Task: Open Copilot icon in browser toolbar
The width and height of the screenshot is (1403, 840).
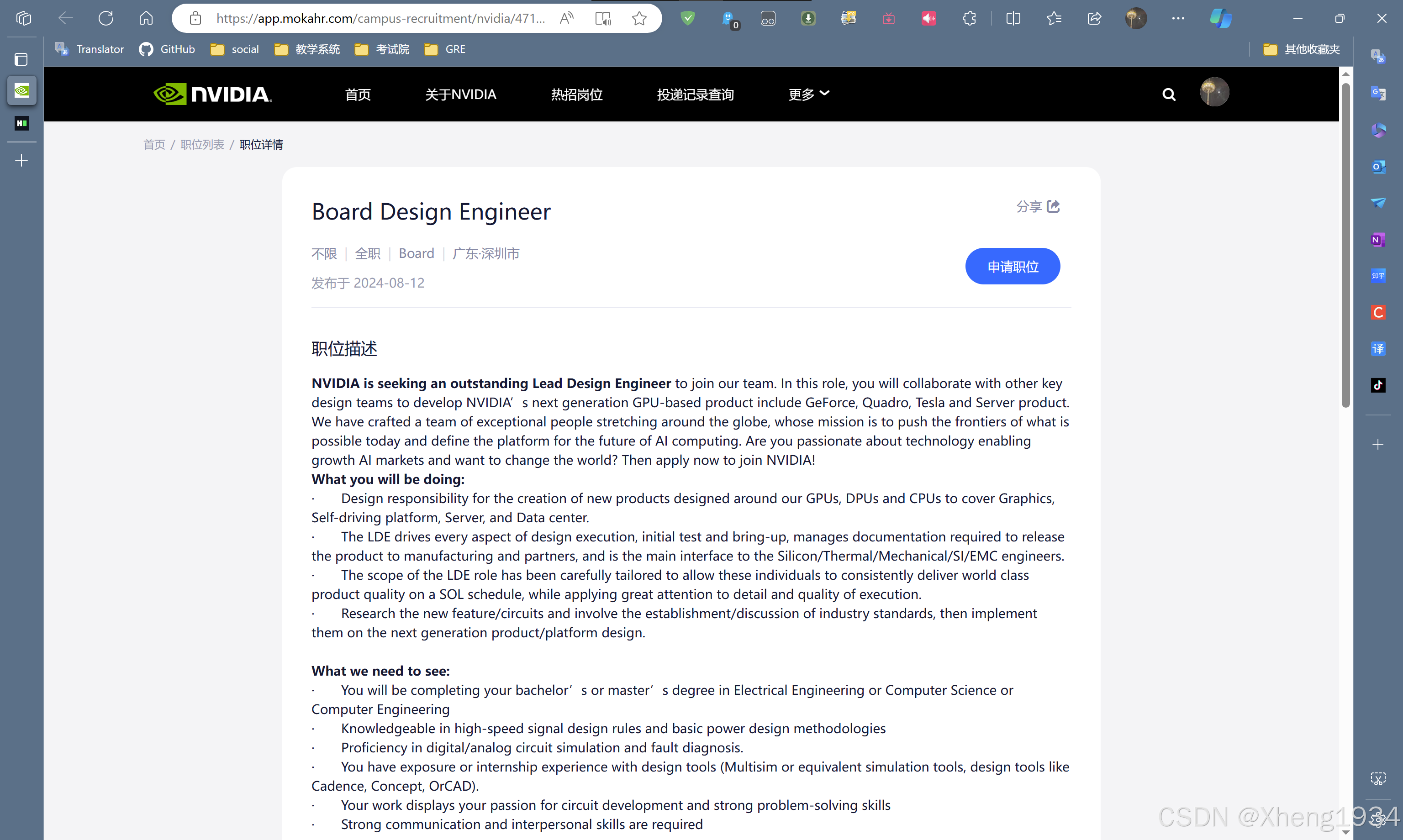Action: pyautogui.click(x=1221, y=18)
